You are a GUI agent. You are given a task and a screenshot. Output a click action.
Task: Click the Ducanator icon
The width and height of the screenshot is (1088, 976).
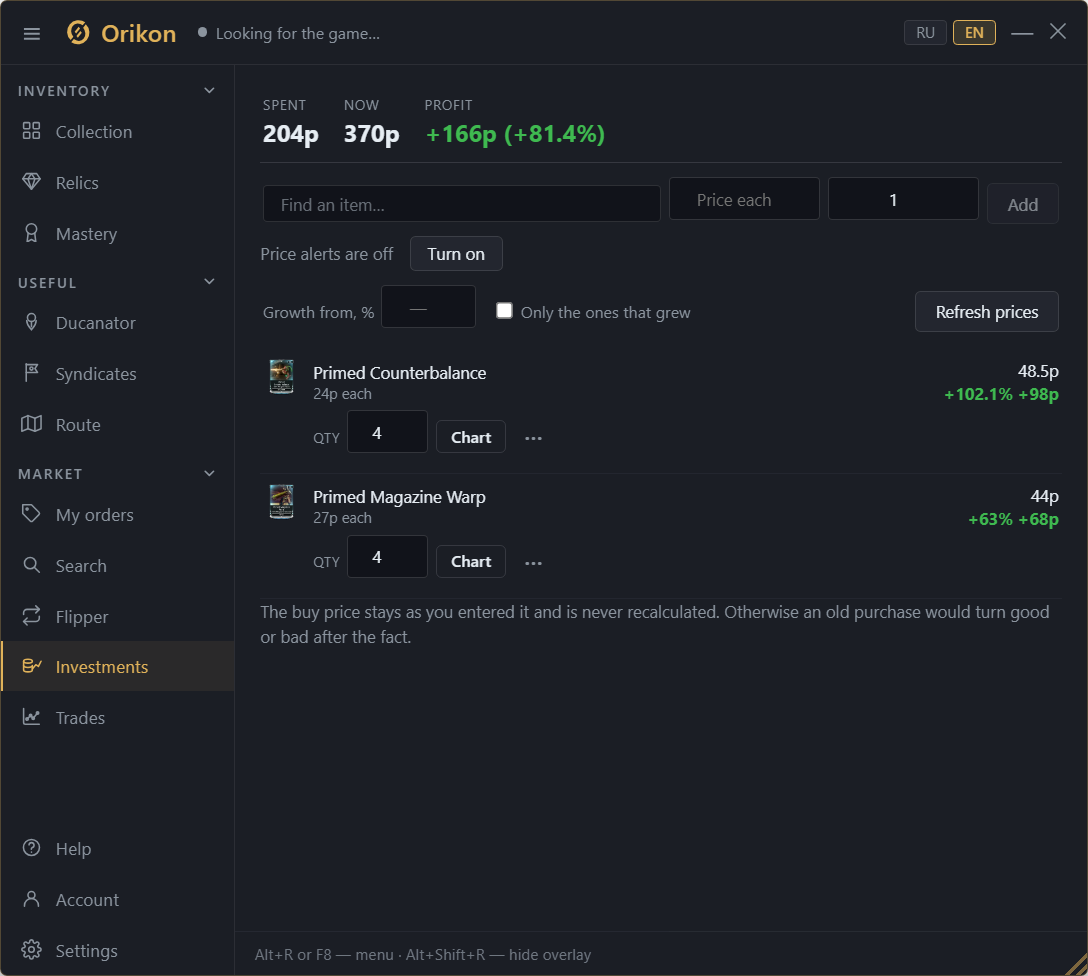(x=31, y=322)
